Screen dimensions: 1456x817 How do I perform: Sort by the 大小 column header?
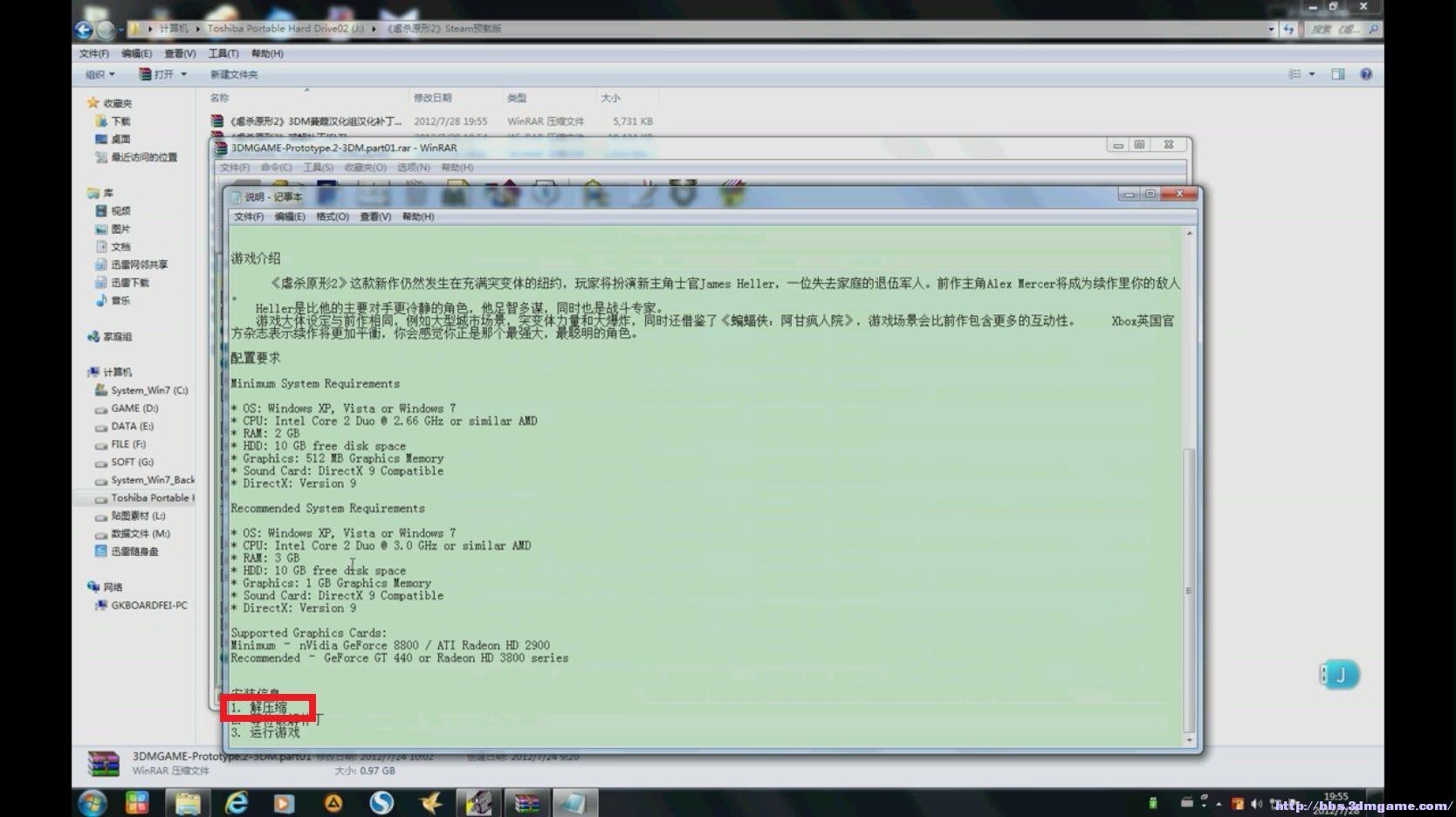click(x=610, y=98)
